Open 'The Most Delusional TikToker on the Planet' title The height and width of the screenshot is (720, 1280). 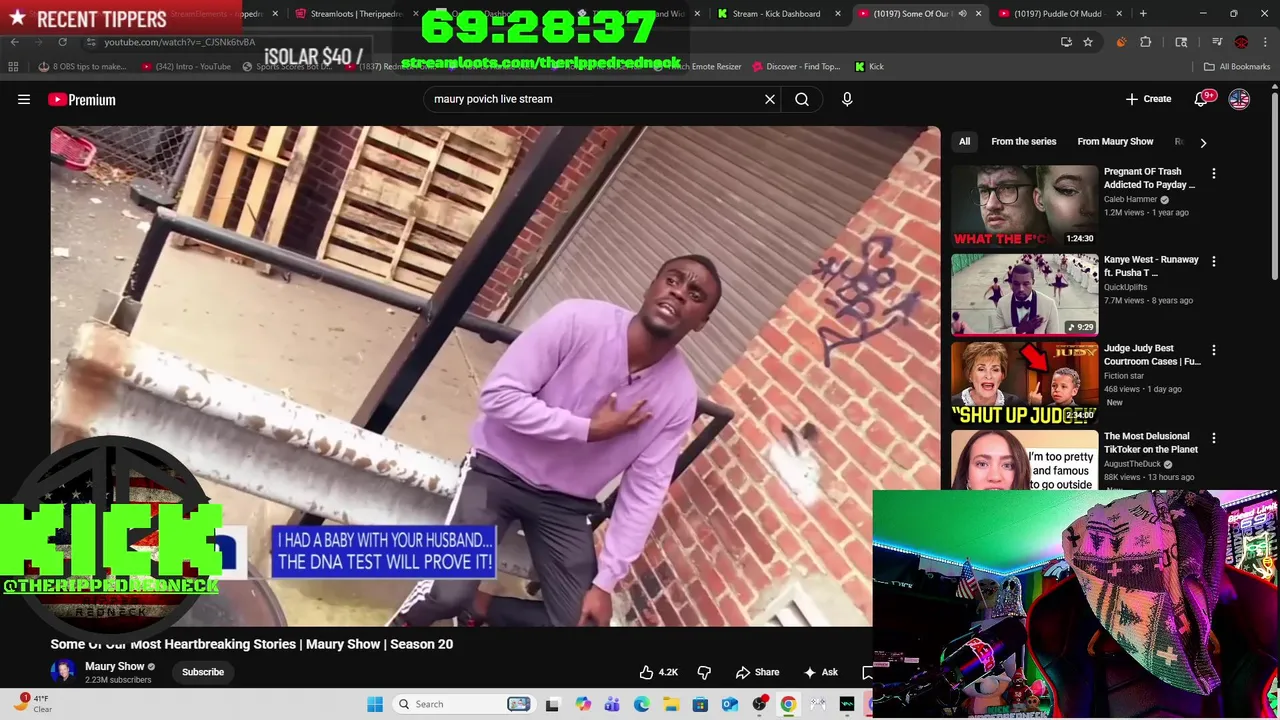click(1151, 443)
